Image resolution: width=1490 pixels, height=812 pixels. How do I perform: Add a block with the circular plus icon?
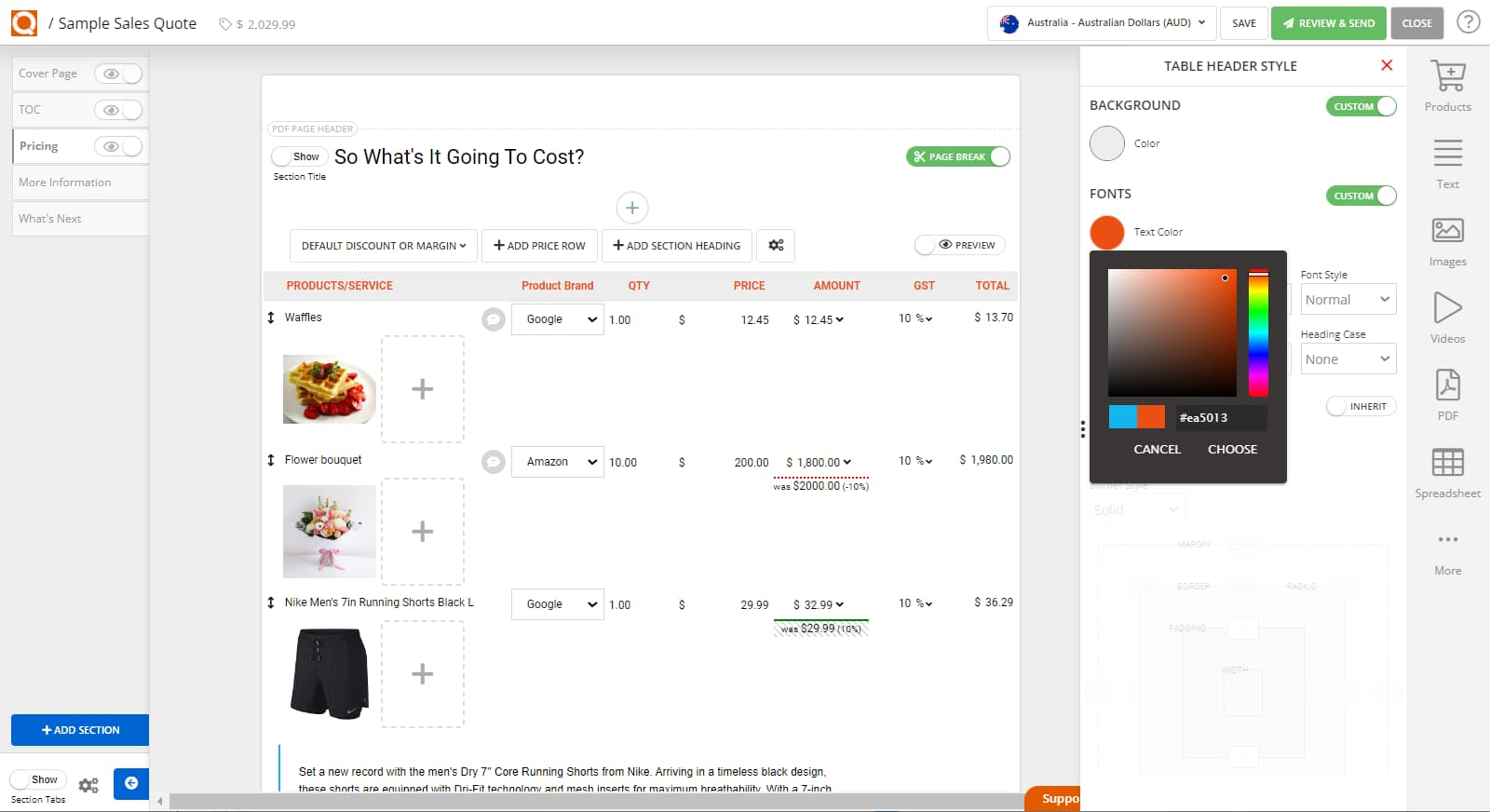(631, 208)
